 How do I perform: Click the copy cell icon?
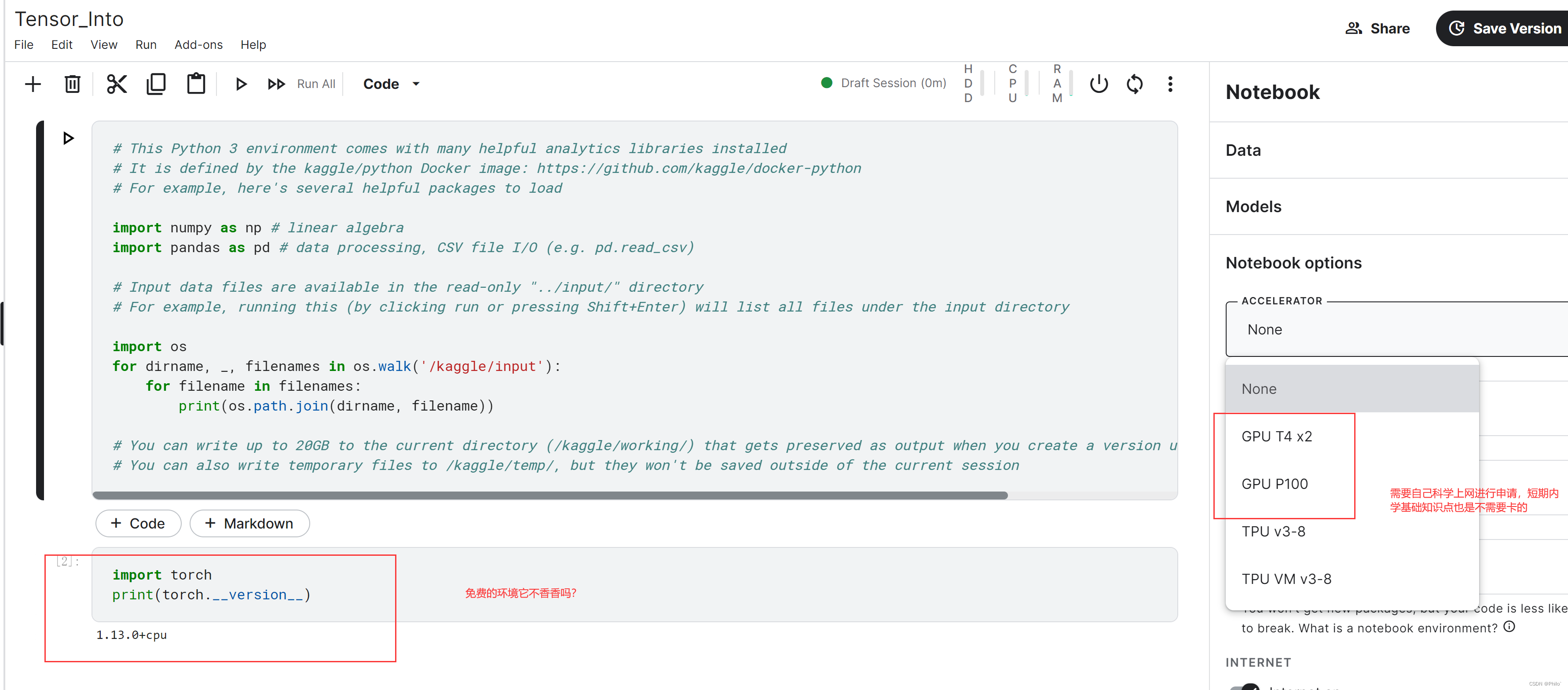tap(156, 84)
